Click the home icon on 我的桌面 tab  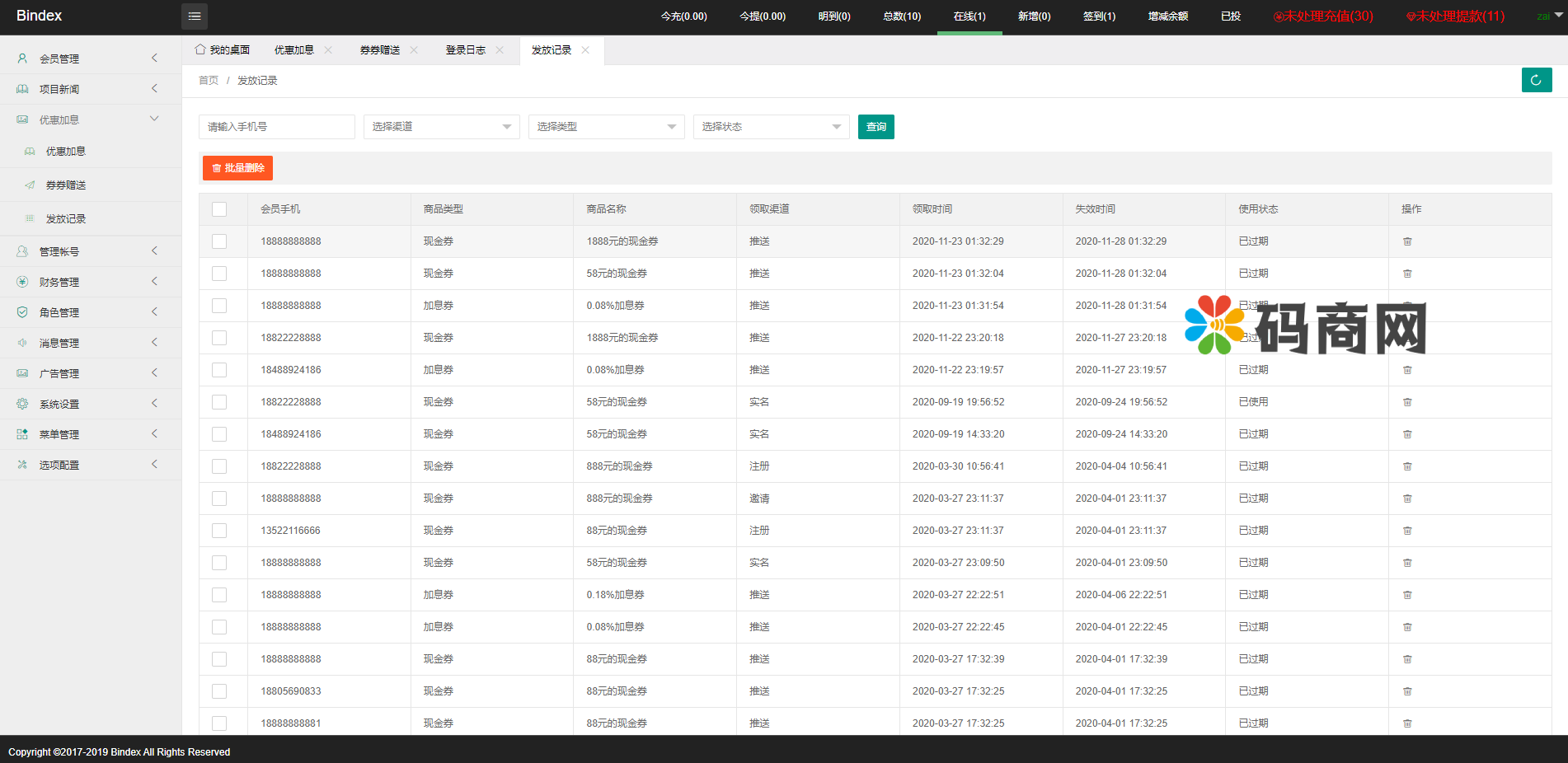click(200, 49)
